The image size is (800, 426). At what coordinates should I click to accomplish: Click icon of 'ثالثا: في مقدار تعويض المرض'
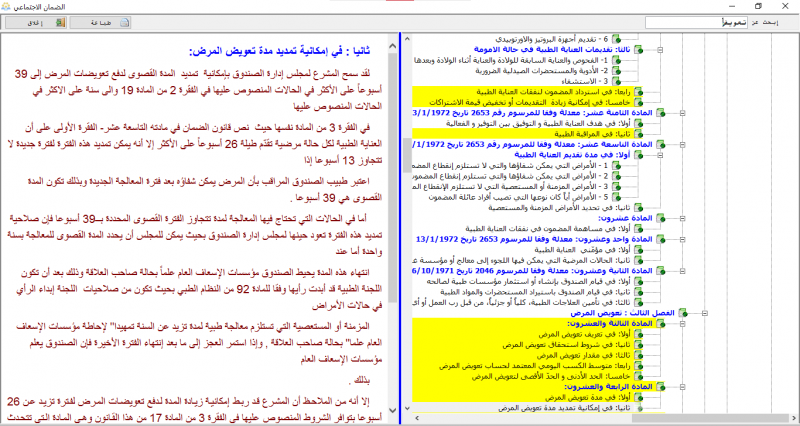pyautogui.click(x=638, y=356)
